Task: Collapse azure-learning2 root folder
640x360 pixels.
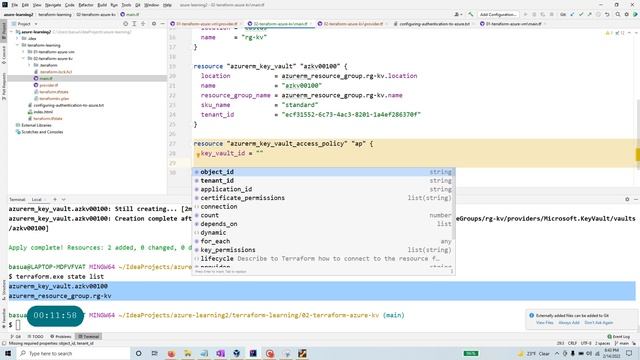Action: [x=12, y=32]
